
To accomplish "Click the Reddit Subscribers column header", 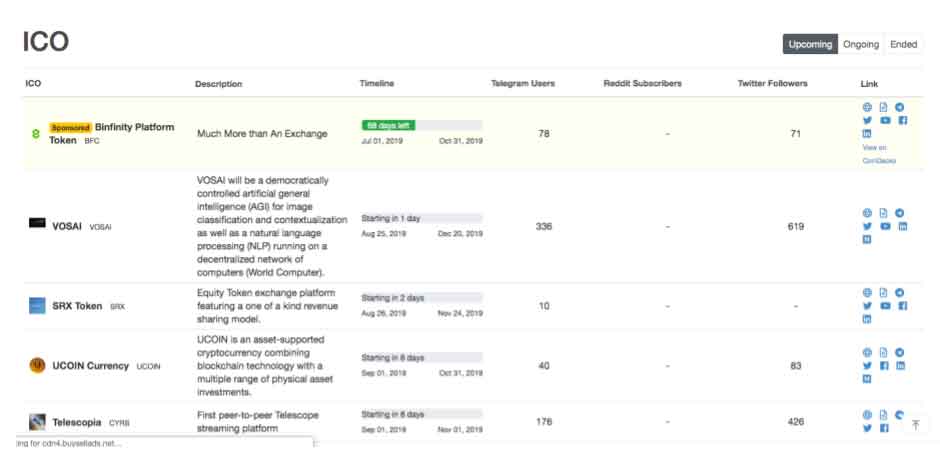I will click(642, 83).
